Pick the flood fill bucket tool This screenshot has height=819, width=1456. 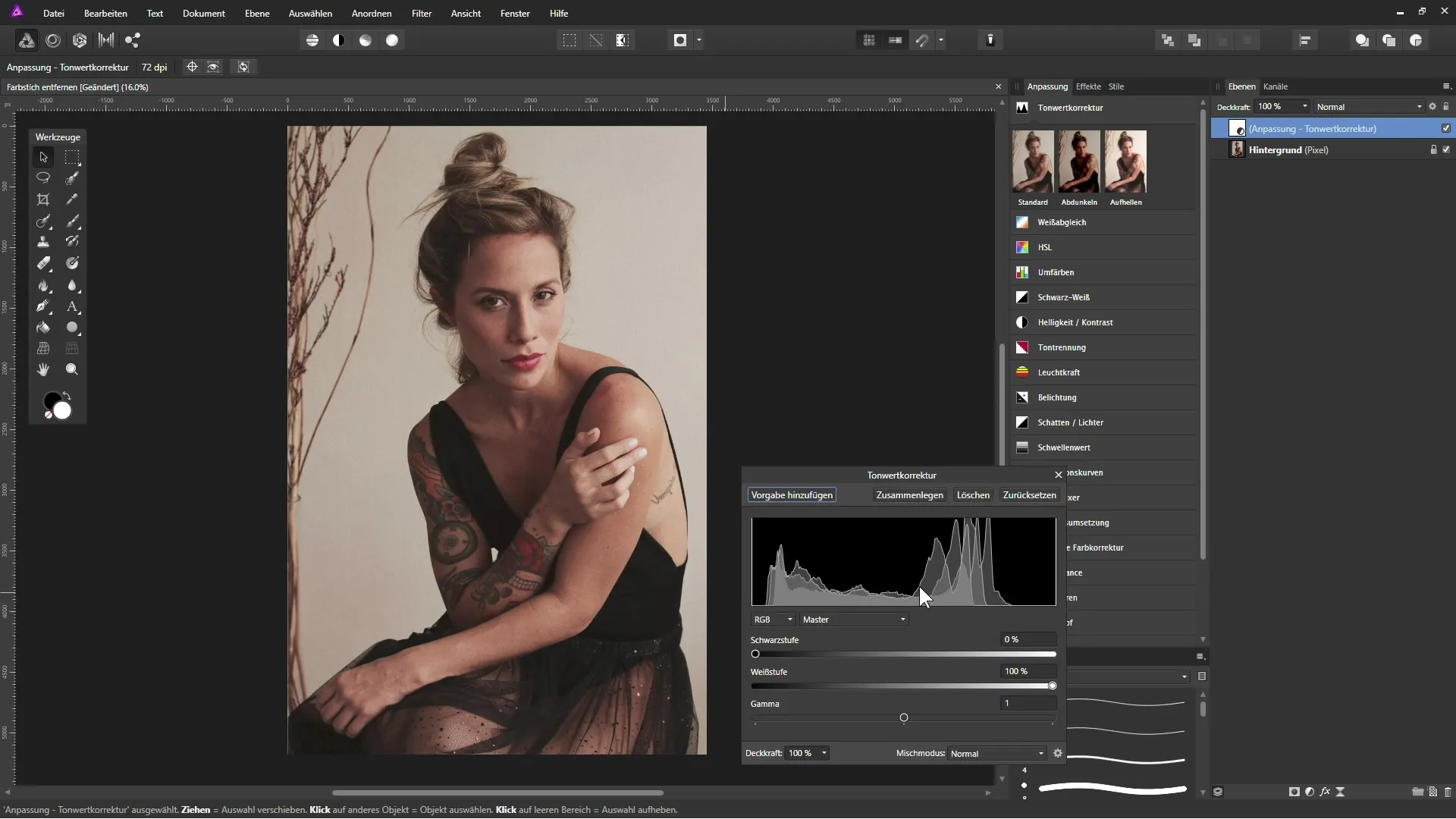tap(43, 328)
